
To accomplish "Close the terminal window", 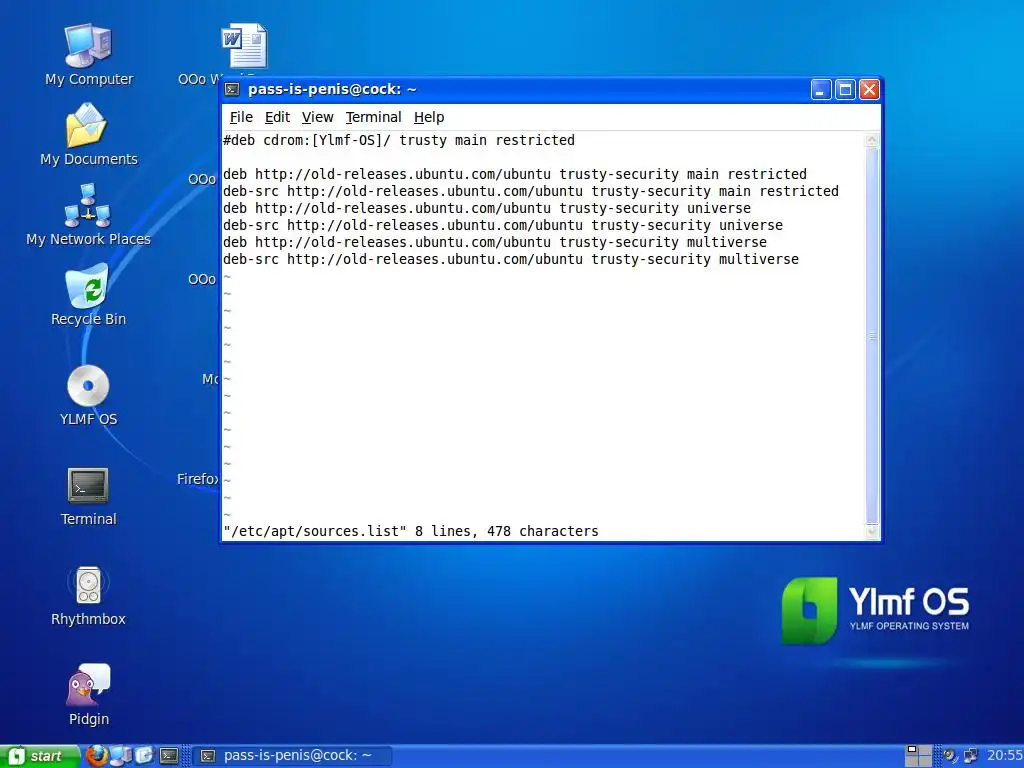I will click(x=869, y=89).
